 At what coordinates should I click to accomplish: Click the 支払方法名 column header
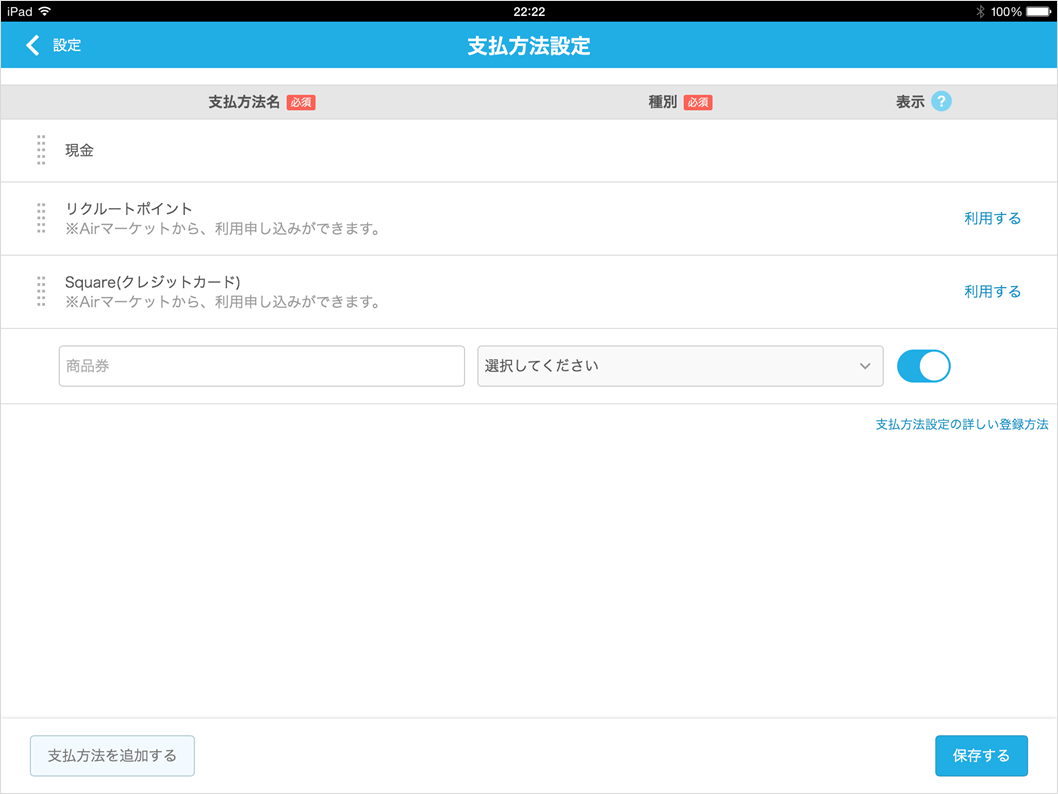tap(244, 102)
